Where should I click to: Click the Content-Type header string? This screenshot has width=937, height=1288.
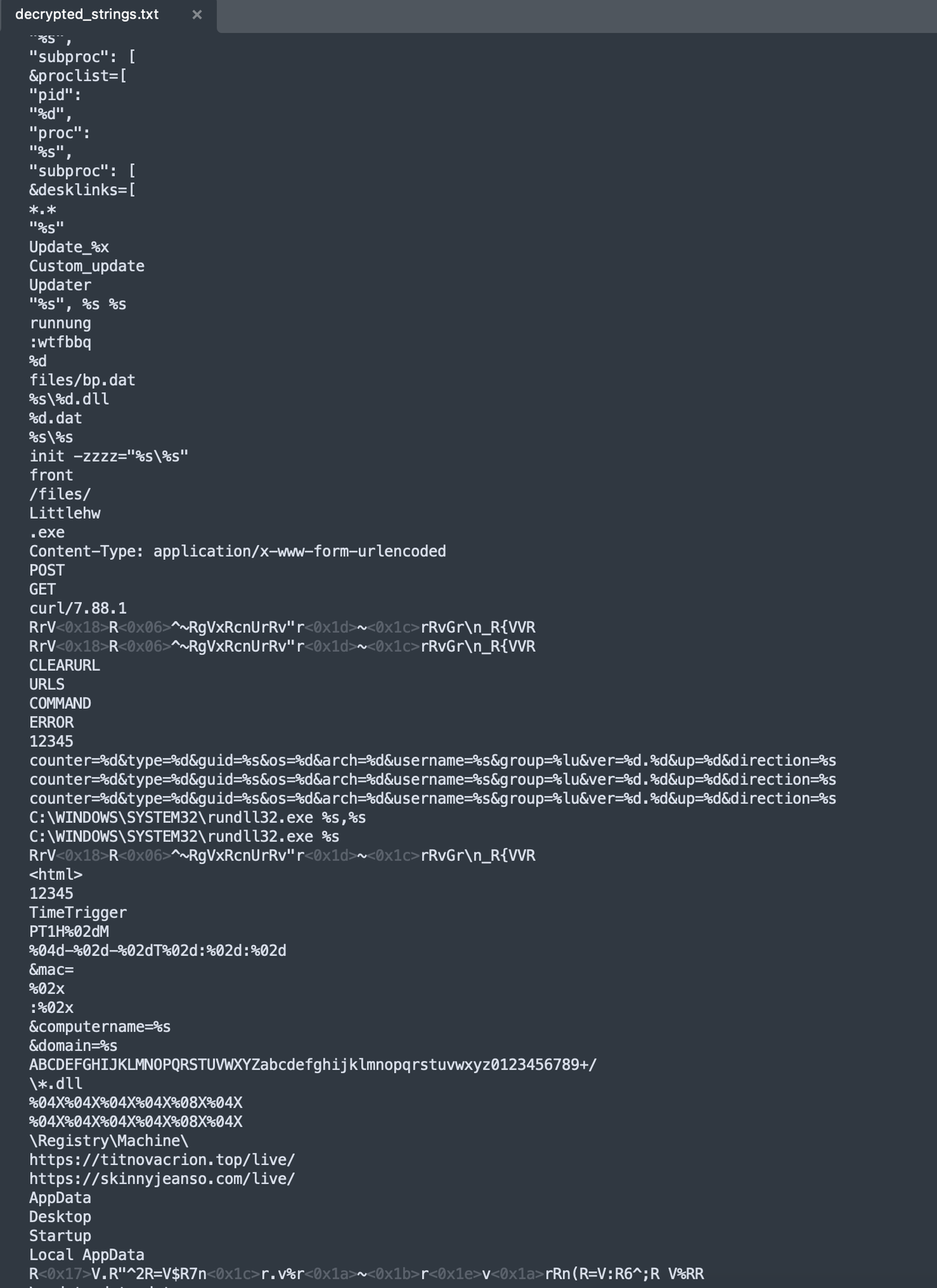[x=238, y=551]
